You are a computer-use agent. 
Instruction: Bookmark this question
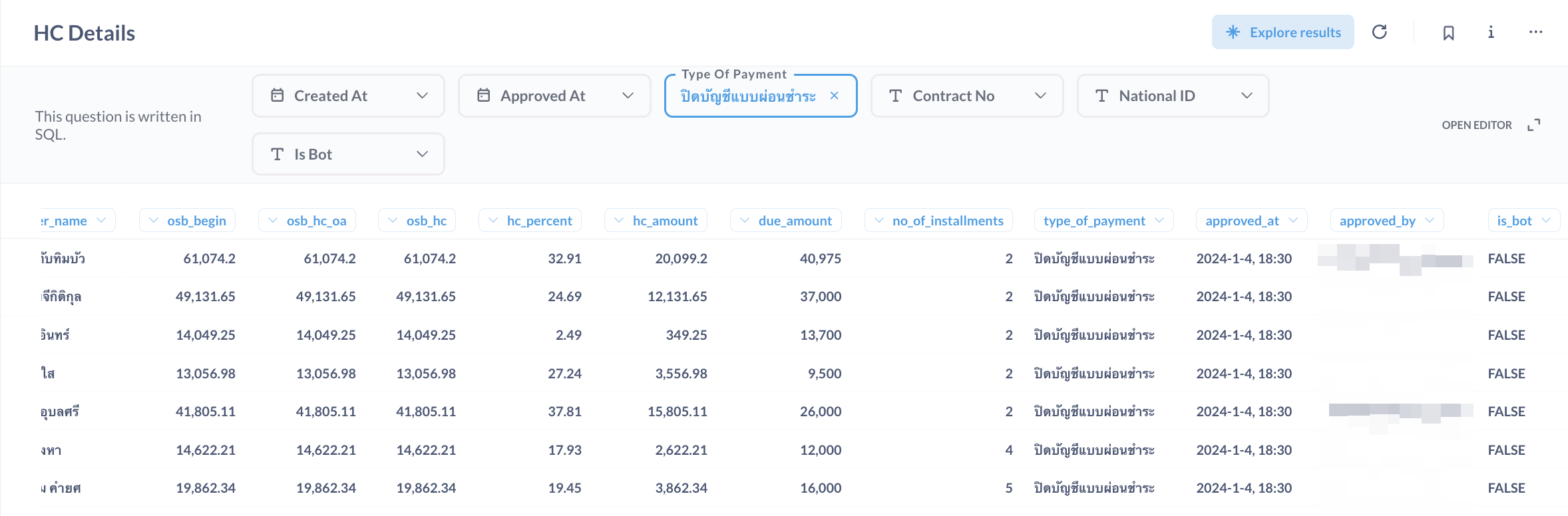tap(1448, 33)
